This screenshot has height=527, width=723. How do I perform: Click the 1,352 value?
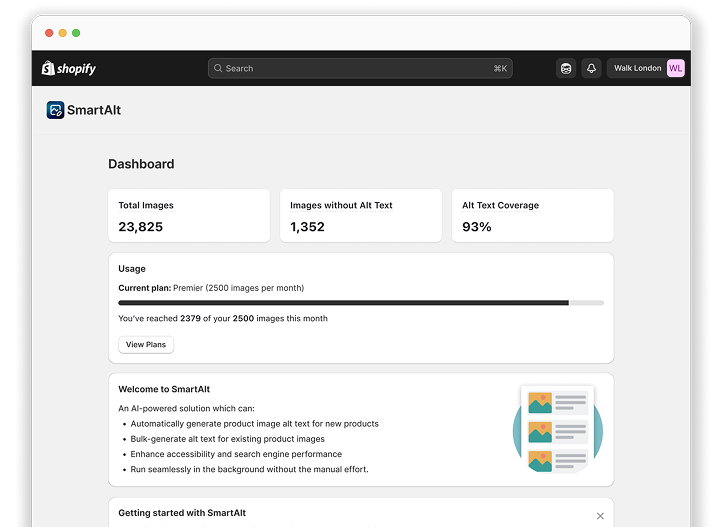[307, 227]
